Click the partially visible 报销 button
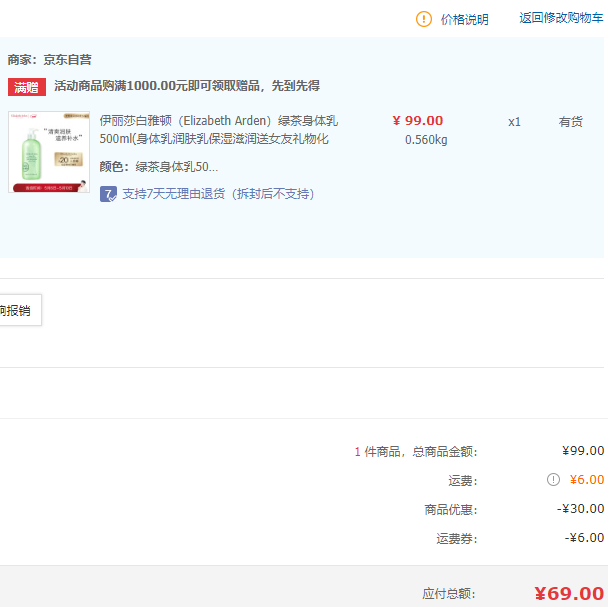 point(21,310)
